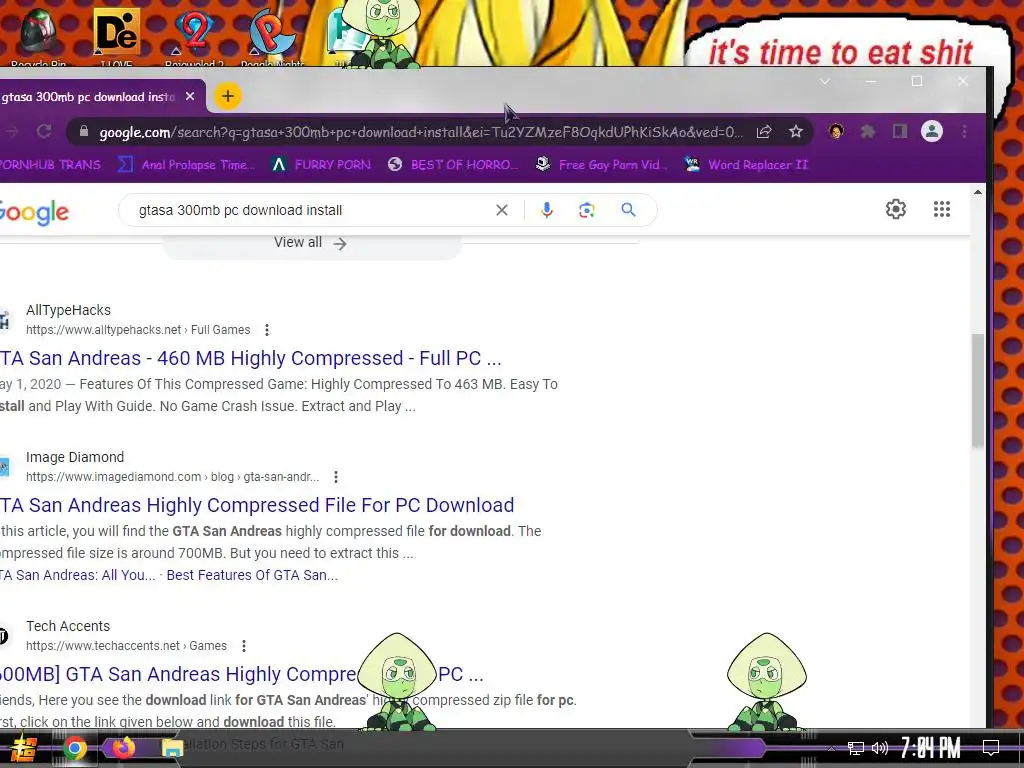Clear the search box with X
Image resolution: width=1024 pixels, height=768 pixels.
[x=502, y=210]
